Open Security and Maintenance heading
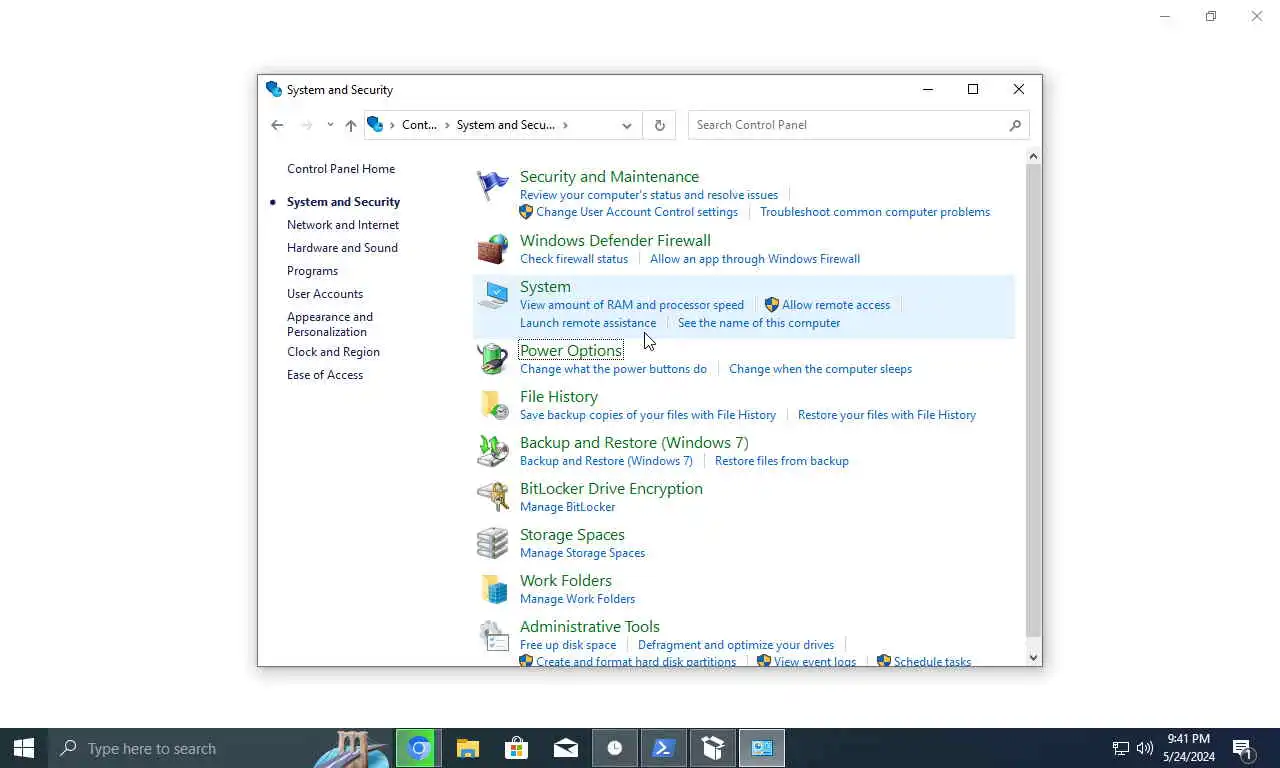Viewport: 1280px width, 768px height. click(x=609, y=177)
